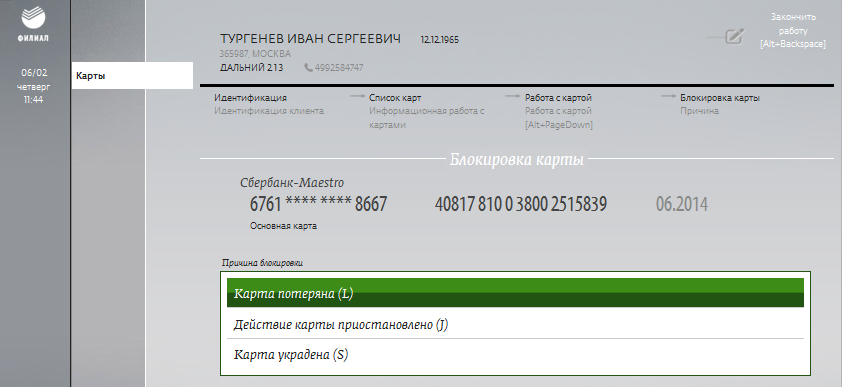The width and height of the screenshot is (842, 387).
Task: Click the Идентификация клиента subtitle
Action: pyautogui.click(x=269, y=111)
